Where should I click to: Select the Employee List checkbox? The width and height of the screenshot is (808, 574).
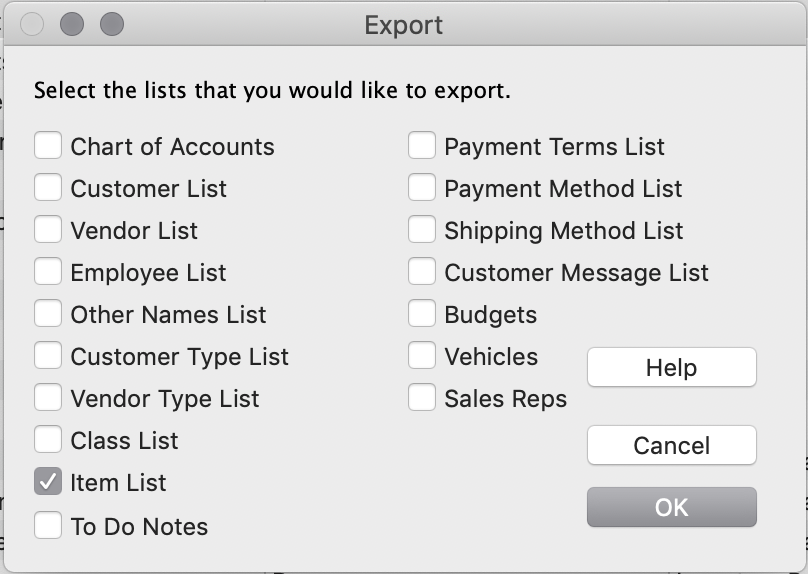click(x=48, y=271)
